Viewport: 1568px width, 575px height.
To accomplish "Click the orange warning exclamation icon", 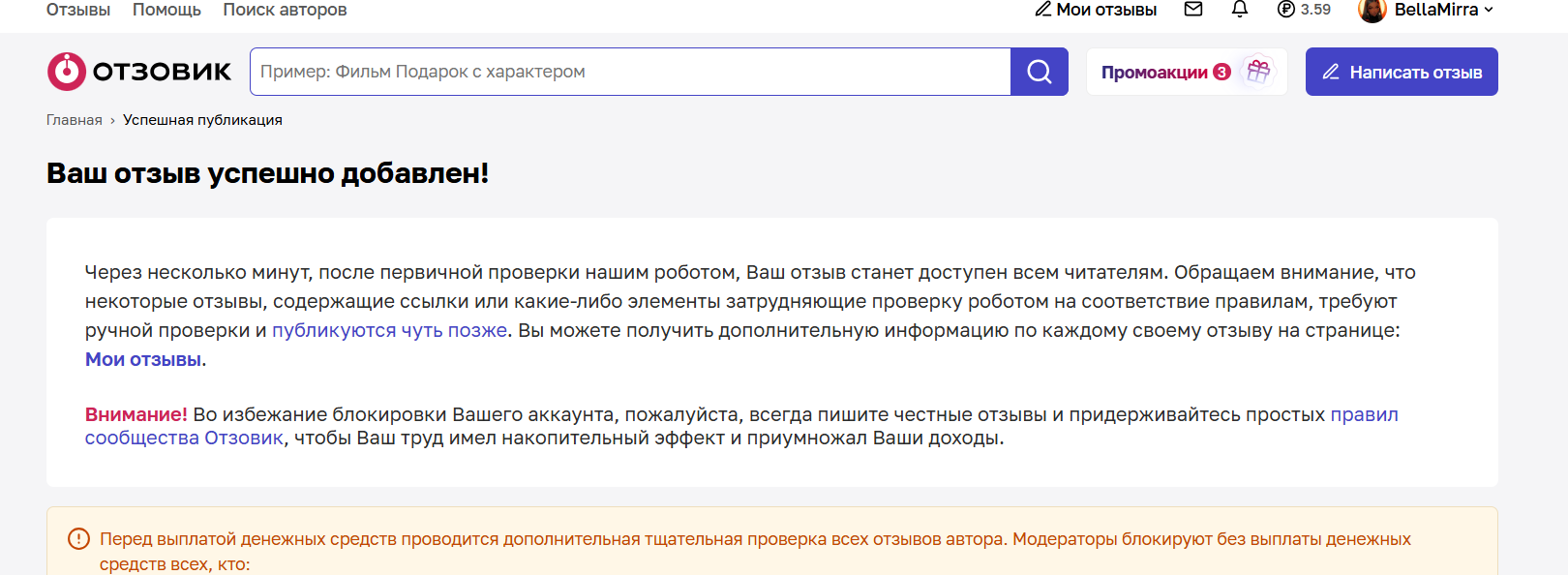I will click(x=79, y=539).
